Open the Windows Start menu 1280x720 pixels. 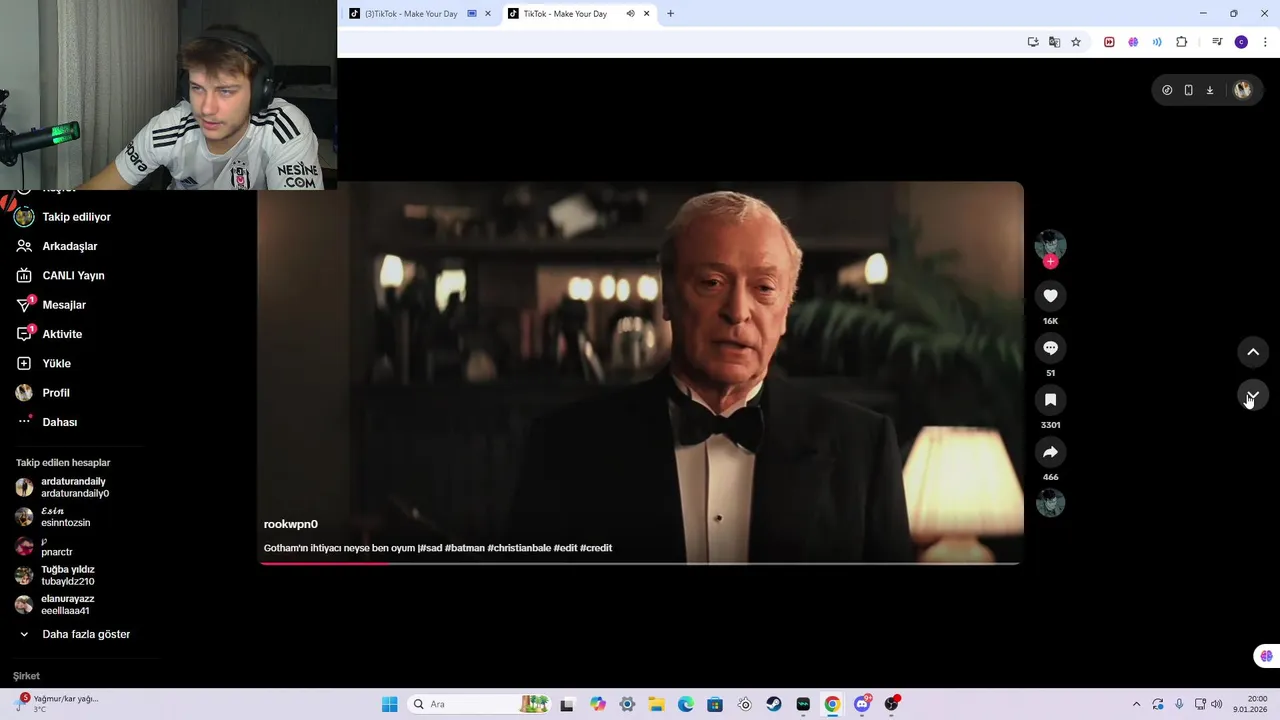[x=390, y=704]
